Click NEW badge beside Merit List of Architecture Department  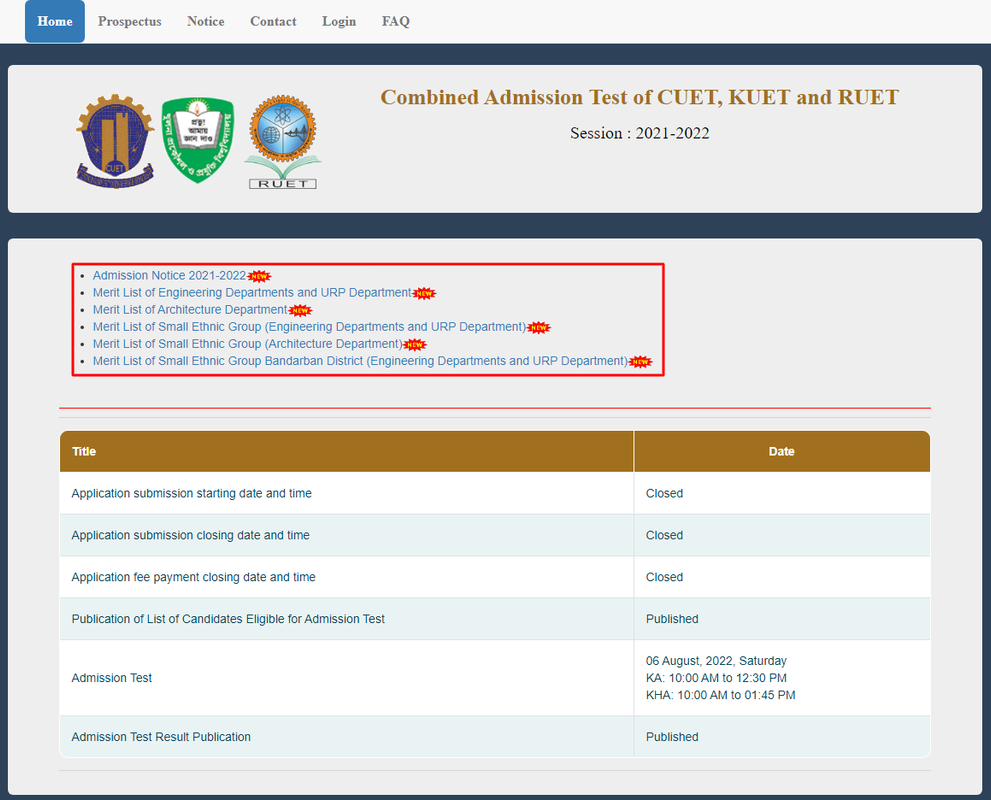point(300,310)
